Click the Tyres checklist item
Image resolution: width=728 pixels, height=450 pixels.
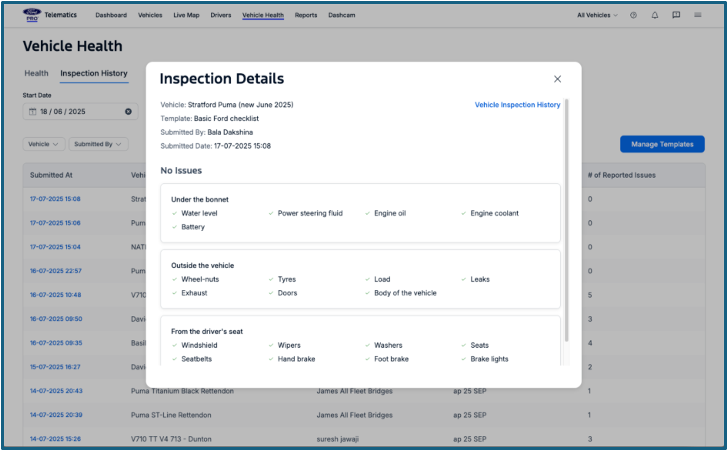click(282, 279)
